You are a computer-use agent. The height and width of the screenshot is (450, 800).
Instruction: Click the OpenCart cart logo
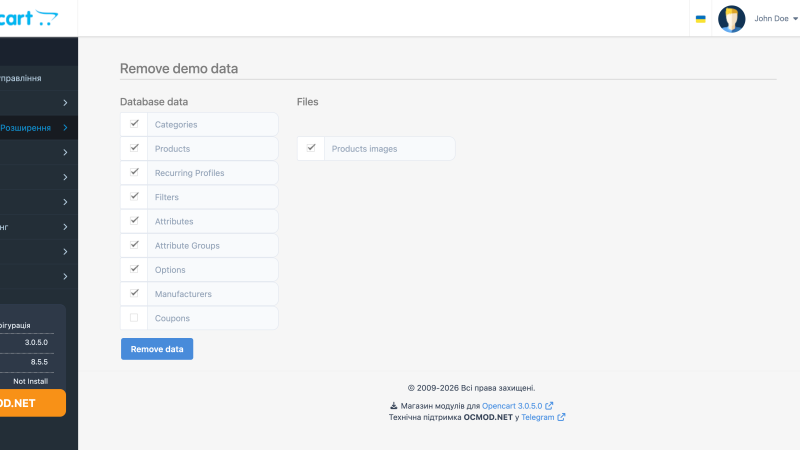point(29,18)
